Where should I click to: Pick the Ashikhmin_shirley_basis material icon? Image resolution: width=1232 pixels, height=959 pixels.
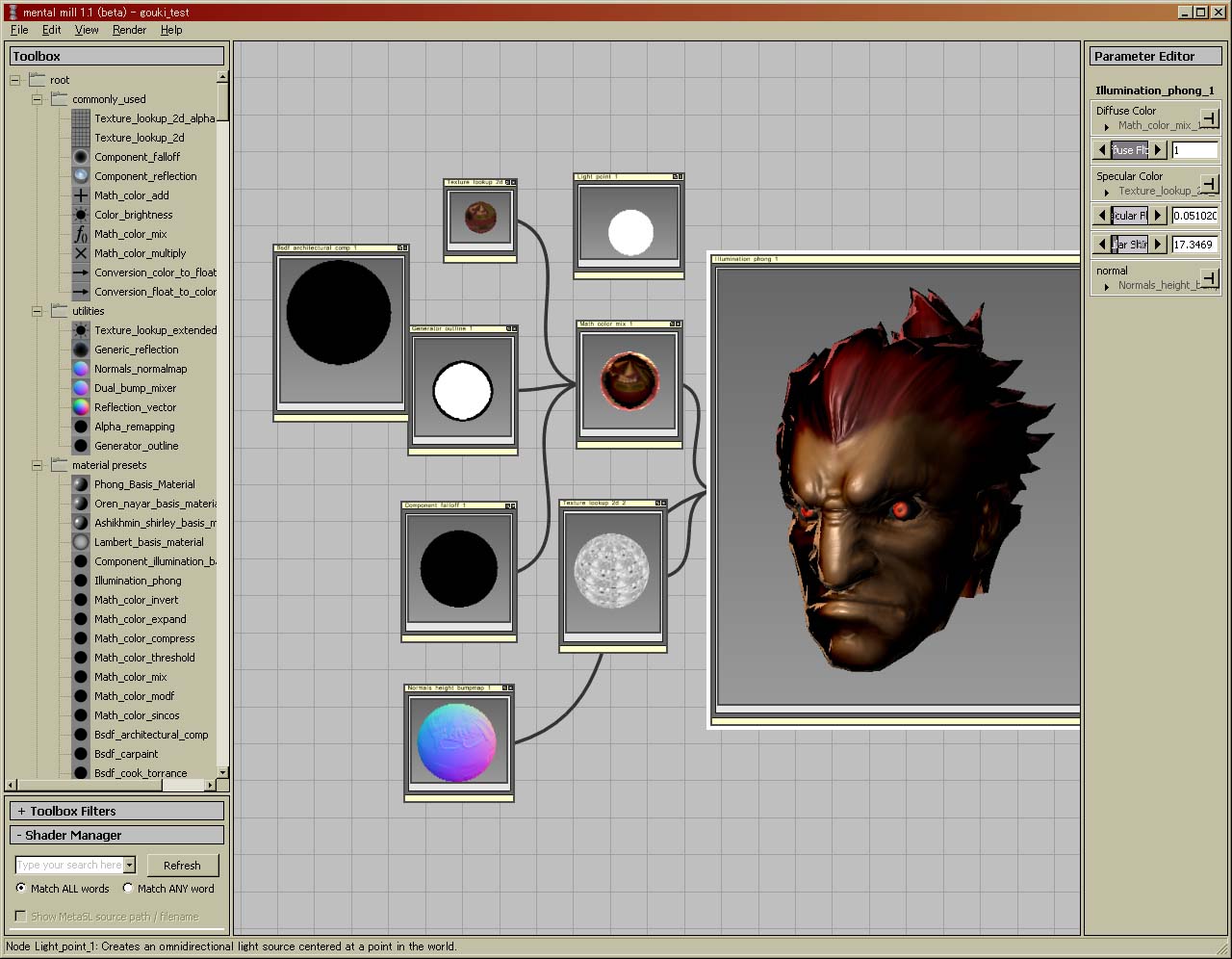click(81, 523)
